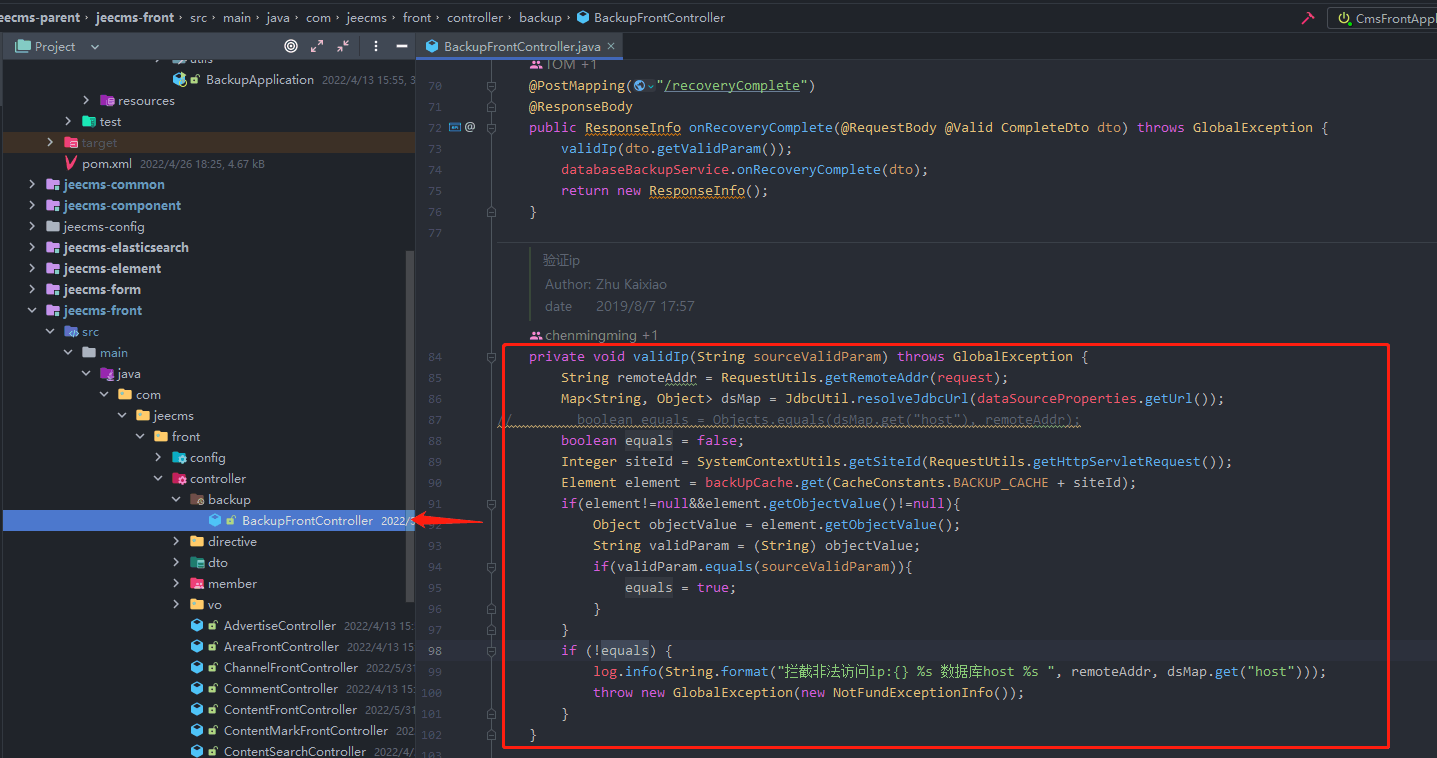Click the Expand All icon in Project panel
The image size is (1437, 758).
click(x=317, y=46)
